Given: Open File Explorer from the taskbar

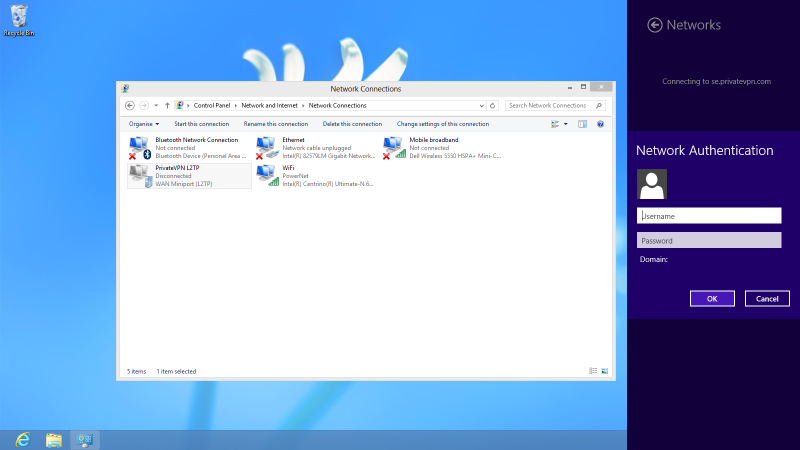Looking at the screenshot, I should [x=54, y=439].
